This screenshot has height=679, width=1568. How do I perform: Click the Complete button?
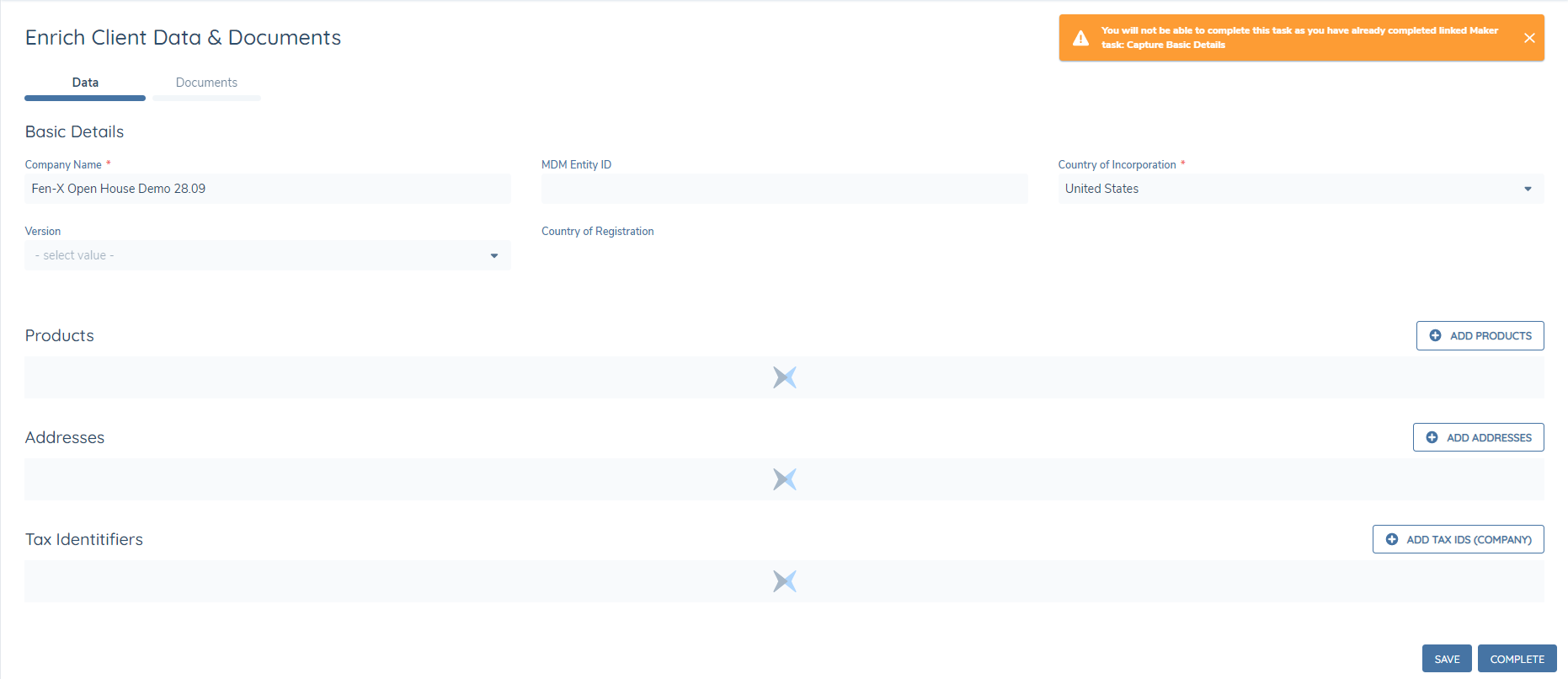pyautogui.click(x=1517, y=659)
